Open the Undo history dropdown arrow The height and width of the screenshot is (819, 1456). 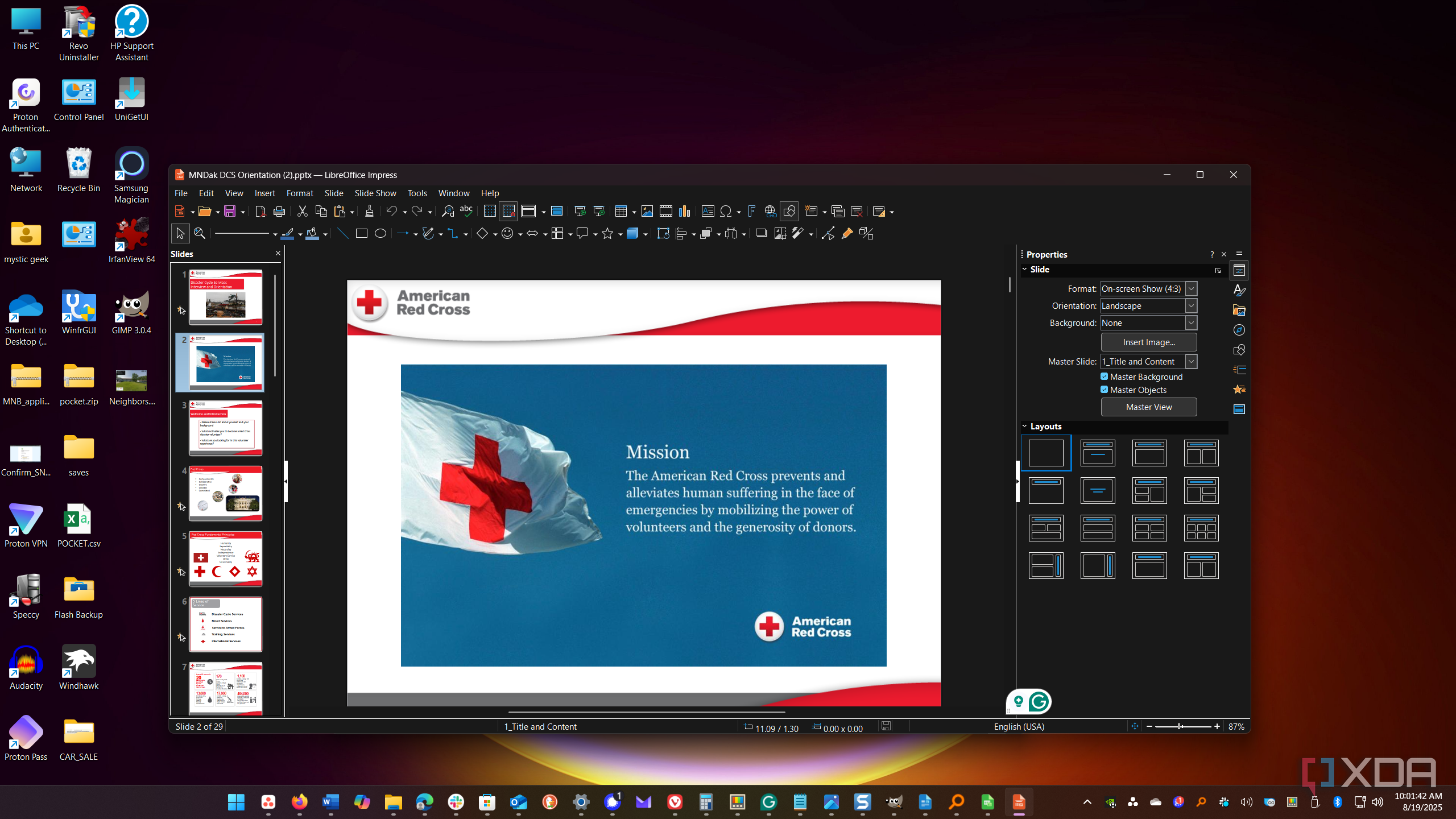(404, 212)
